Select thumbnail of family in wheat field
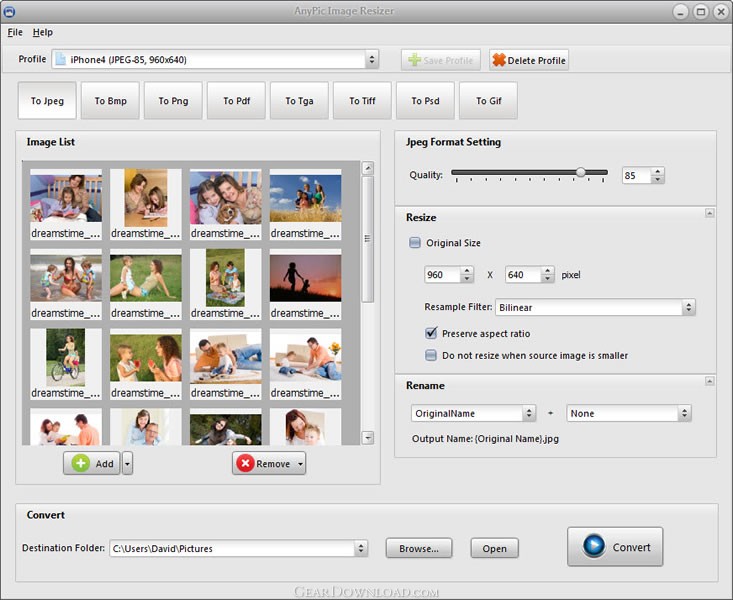The image size is (733, 600). (305, 204)
